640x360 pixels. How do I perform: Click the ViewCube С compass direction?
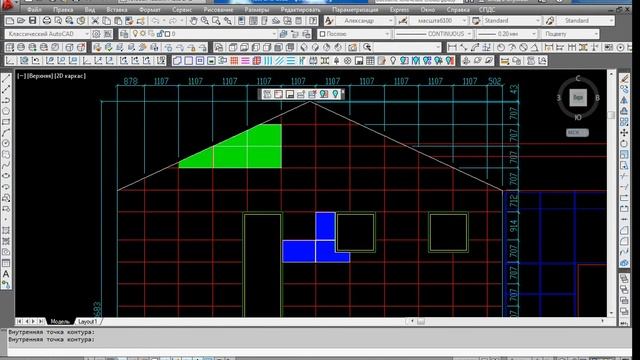(x=578, y=78)
